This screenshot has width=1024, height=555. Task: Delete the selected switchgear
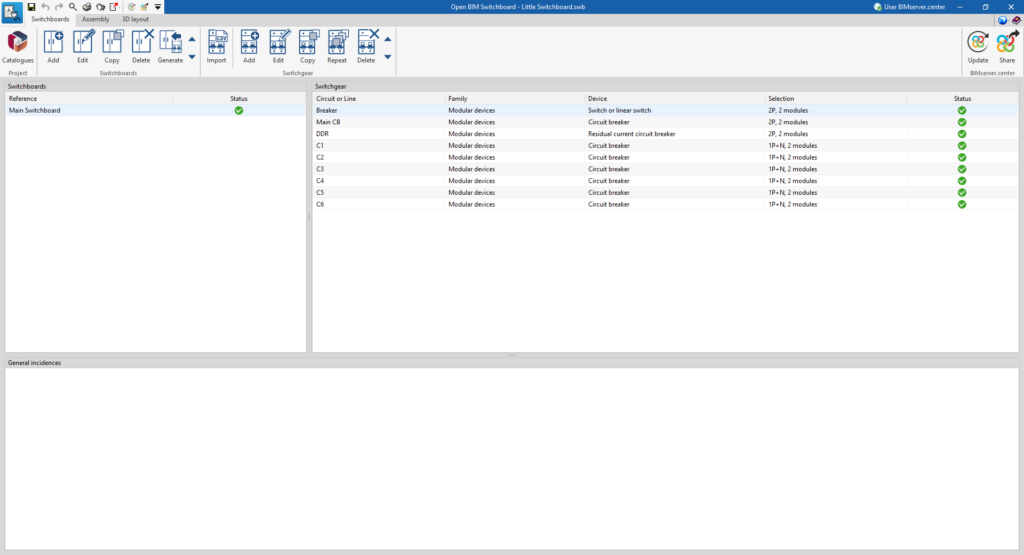(x=366, y=47)
